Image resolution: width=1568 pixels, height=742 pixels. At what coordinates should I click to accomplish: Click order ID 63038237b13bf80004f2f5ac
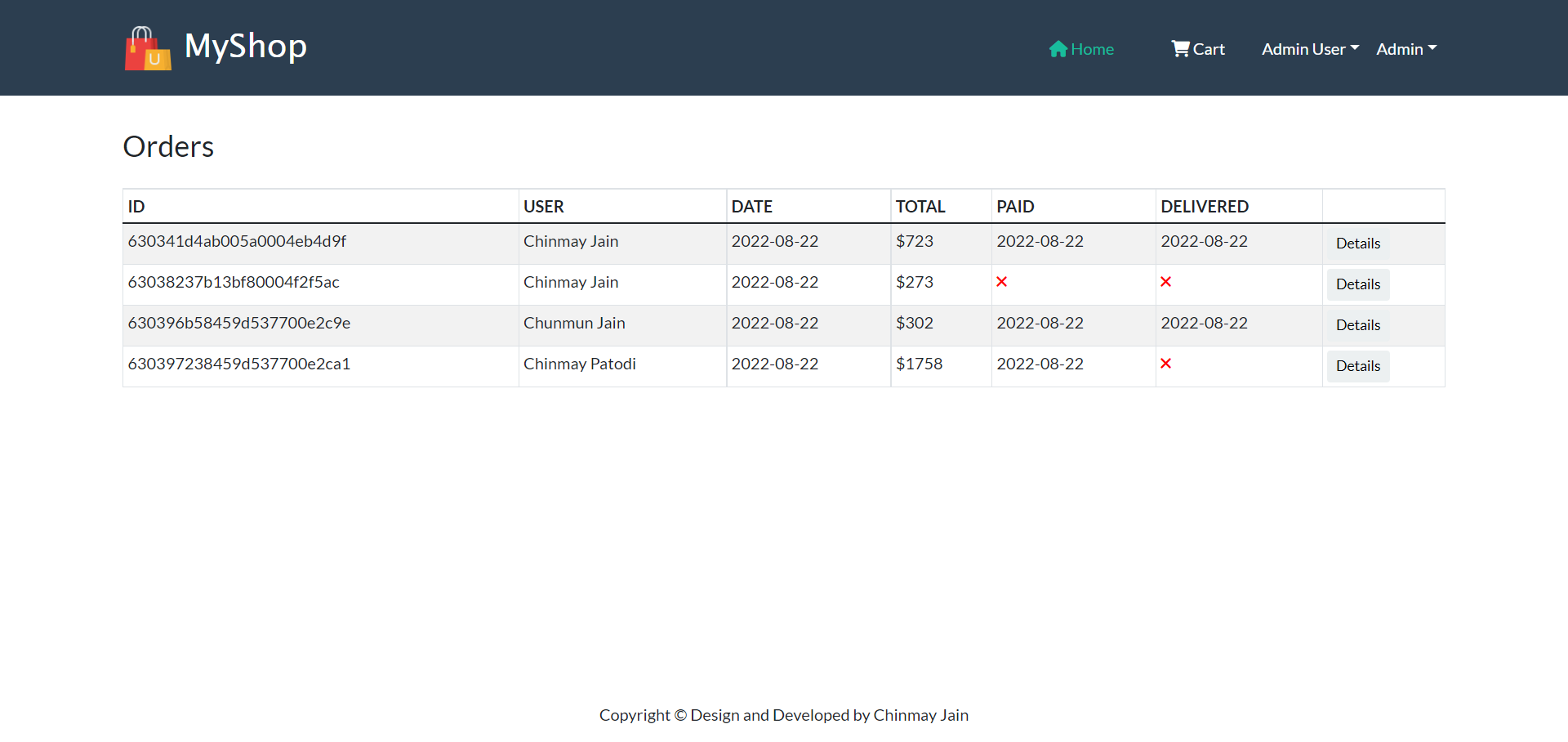point(234,282)
